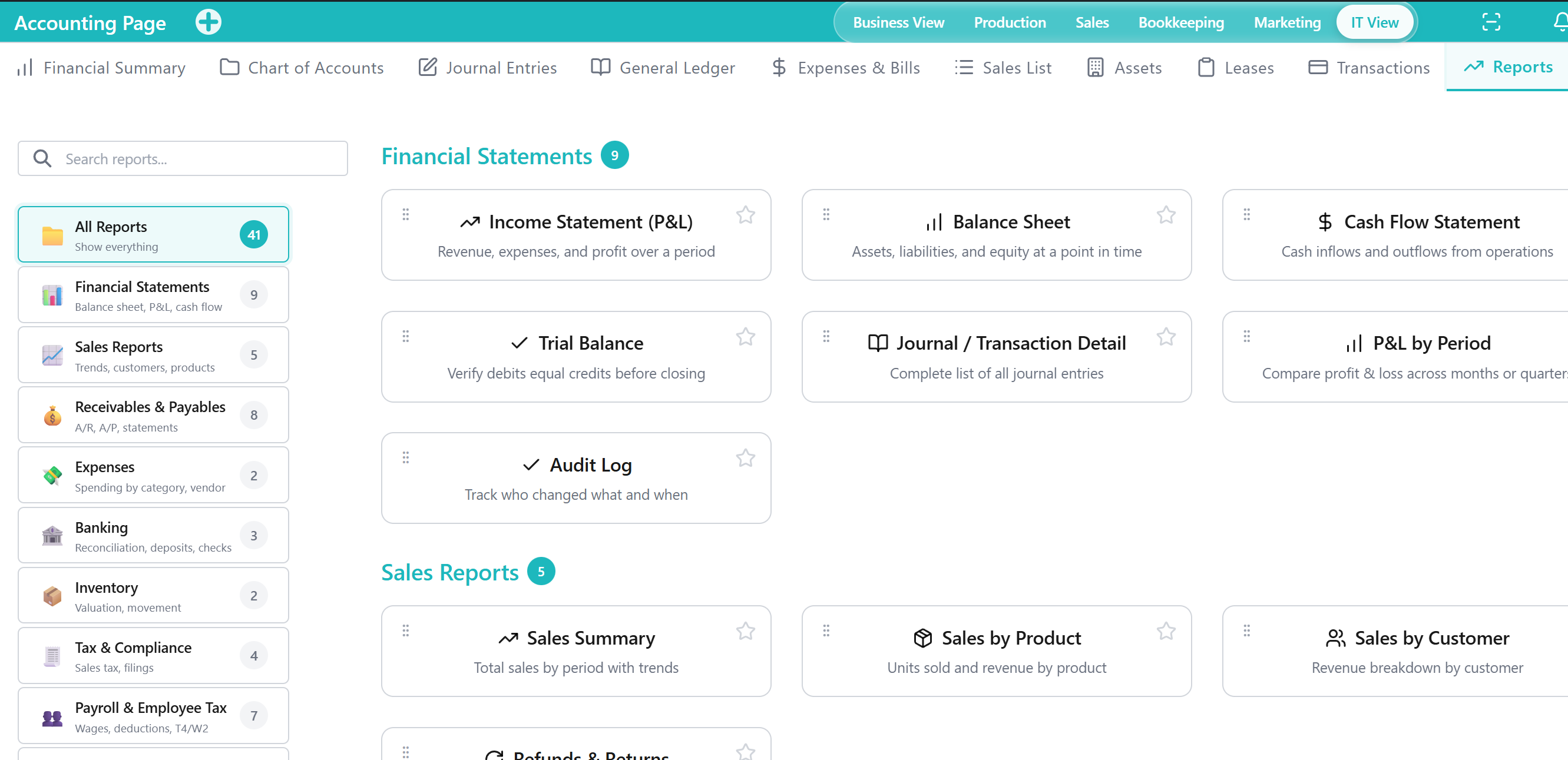Viewport: 1568px width, 760px height.
Task: Click drag handle on Cash Flow Statement card
Action: click(x=1246, y=214)
